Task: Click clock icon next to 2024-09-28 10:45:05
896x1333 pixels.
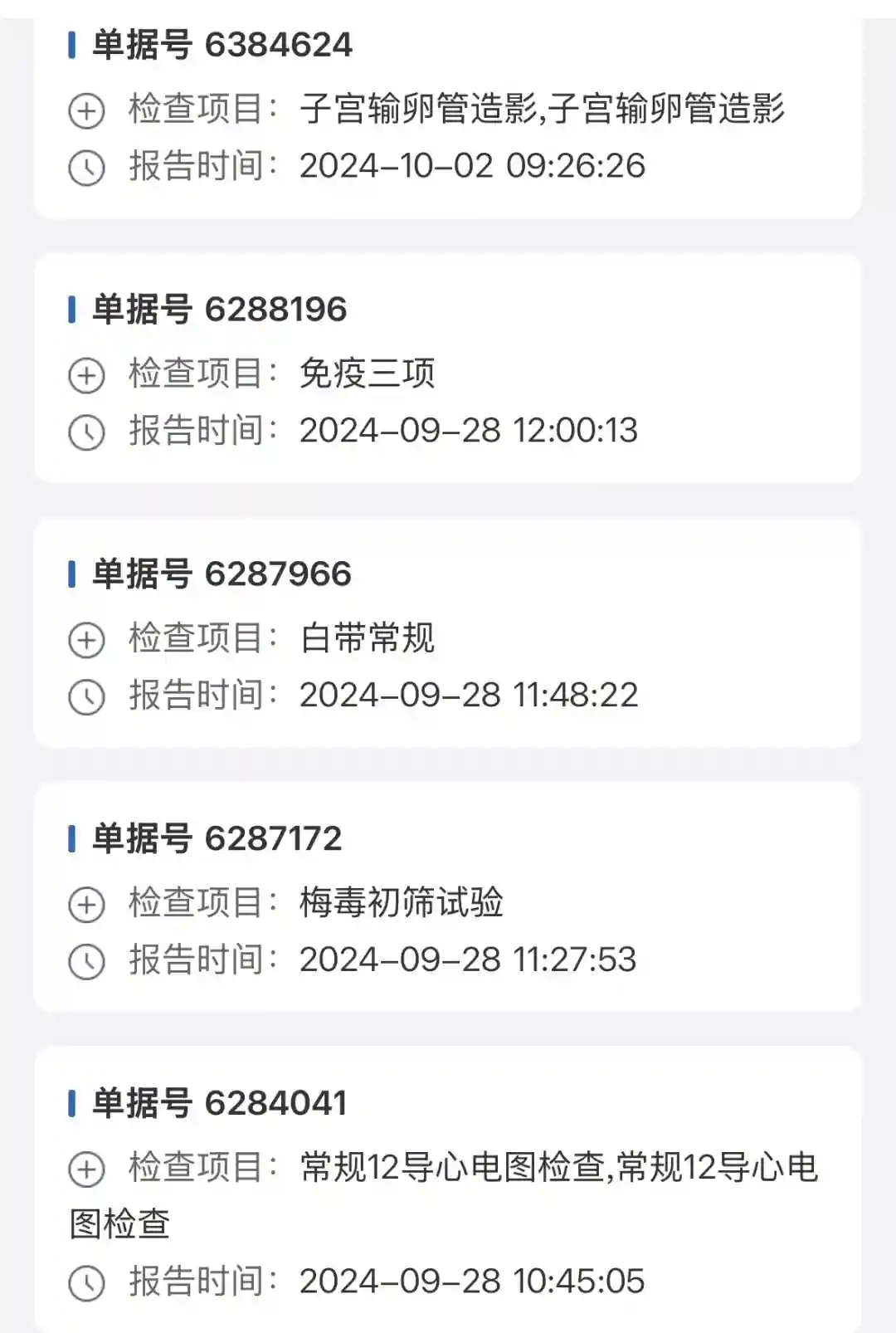Action: [86, 1283]
